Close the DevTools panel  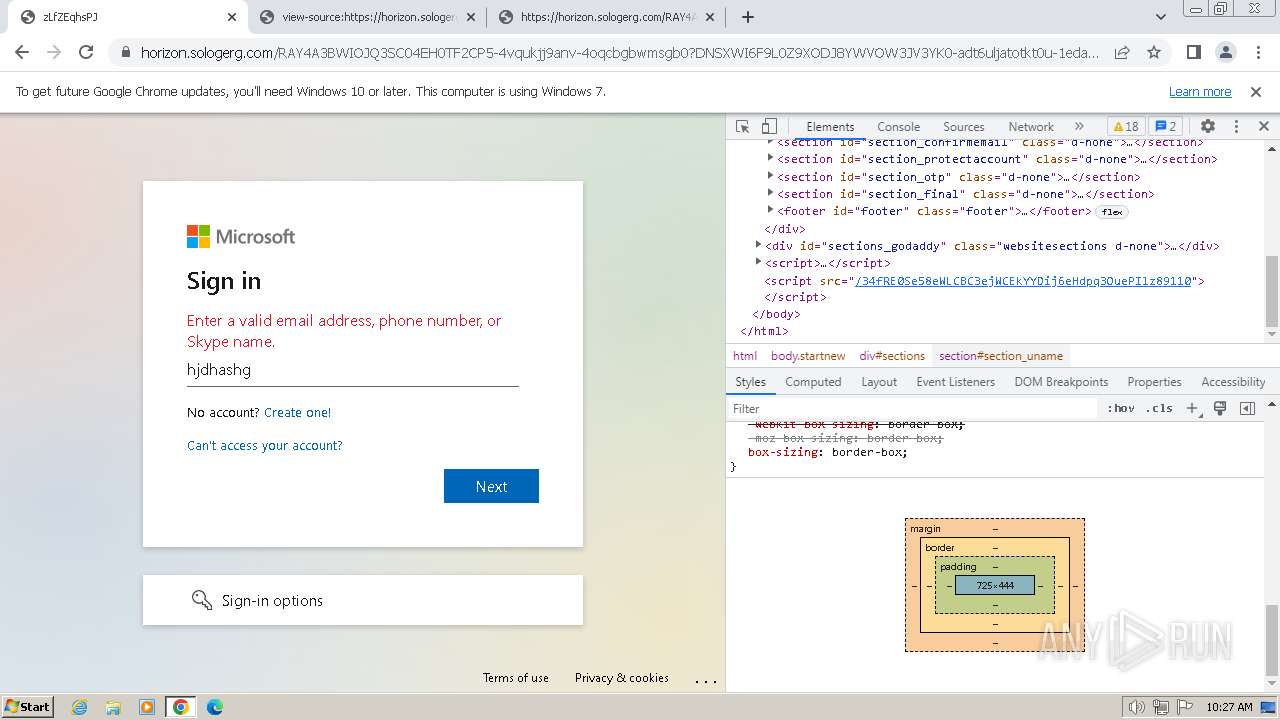(x=1263, y=127)
